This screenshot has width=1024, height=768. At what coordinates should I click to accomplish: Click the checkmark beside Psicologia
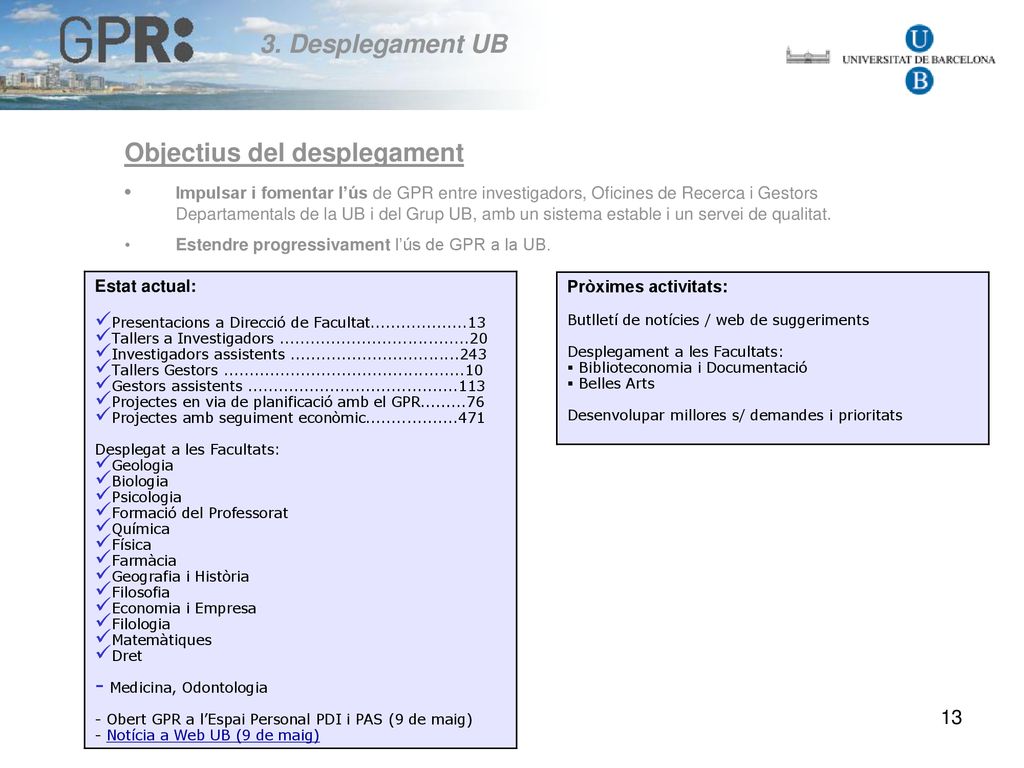103,494
